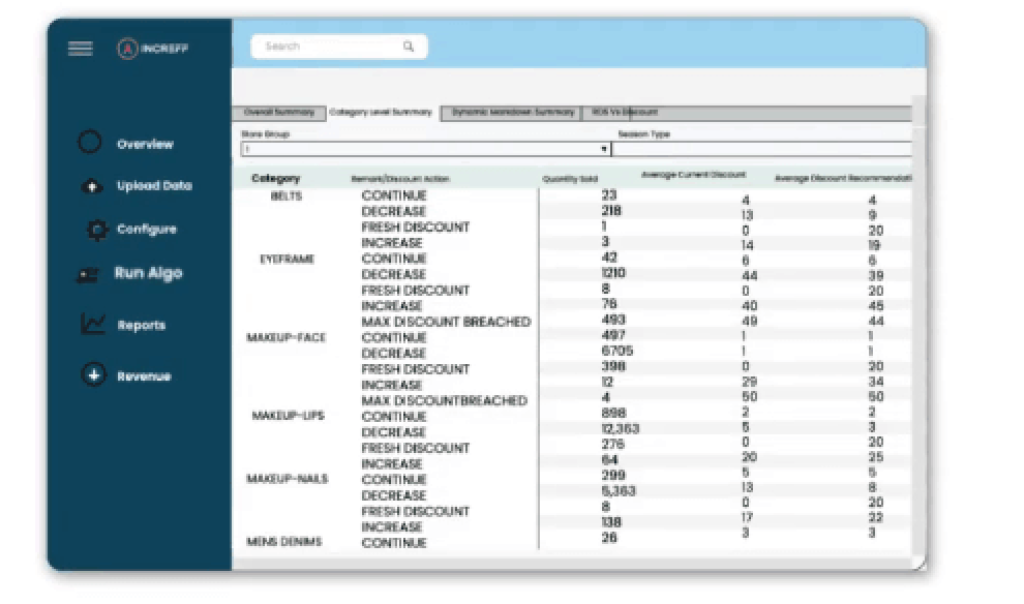Image resolution: width=1024 pixels, height=604 pixels.
Task: Open Configure via the gear icon
Action: pyautogui.click(x=96, y=229)
